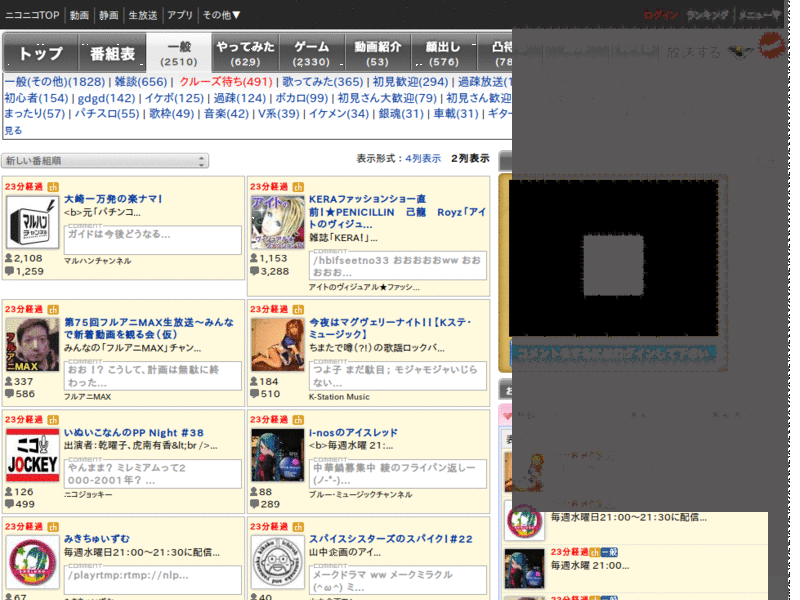Open the 初見さん大歓迎(79) tag link
The height and width of the screenshot is (600, 800).
tap(387, 98)
